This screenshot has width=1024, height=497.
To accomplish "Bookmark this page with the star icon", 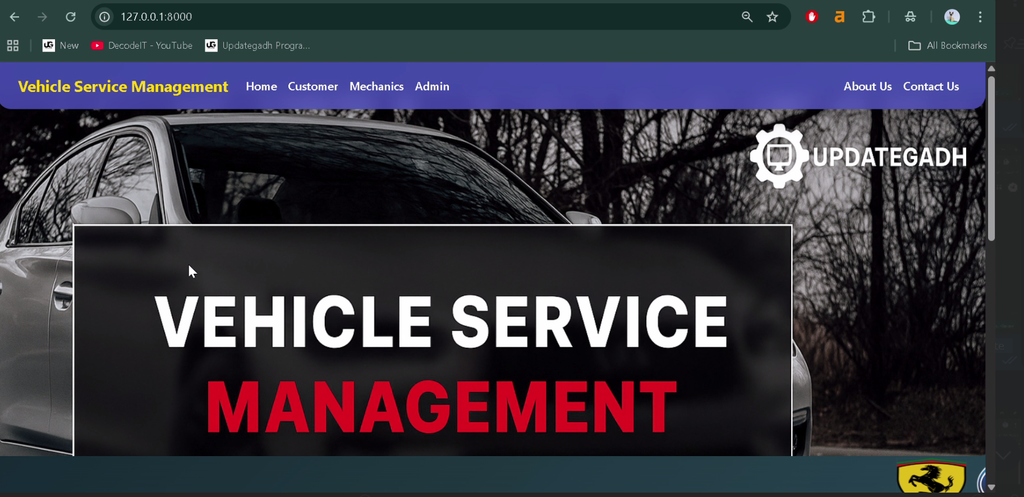I will tap(773, 17).
